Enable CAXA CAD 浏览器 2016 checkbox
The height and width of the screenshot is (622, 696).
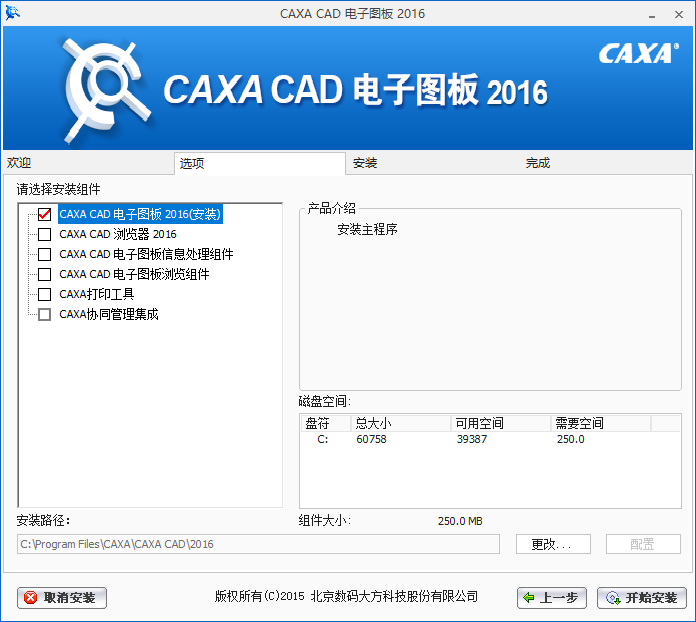point(44,234)
